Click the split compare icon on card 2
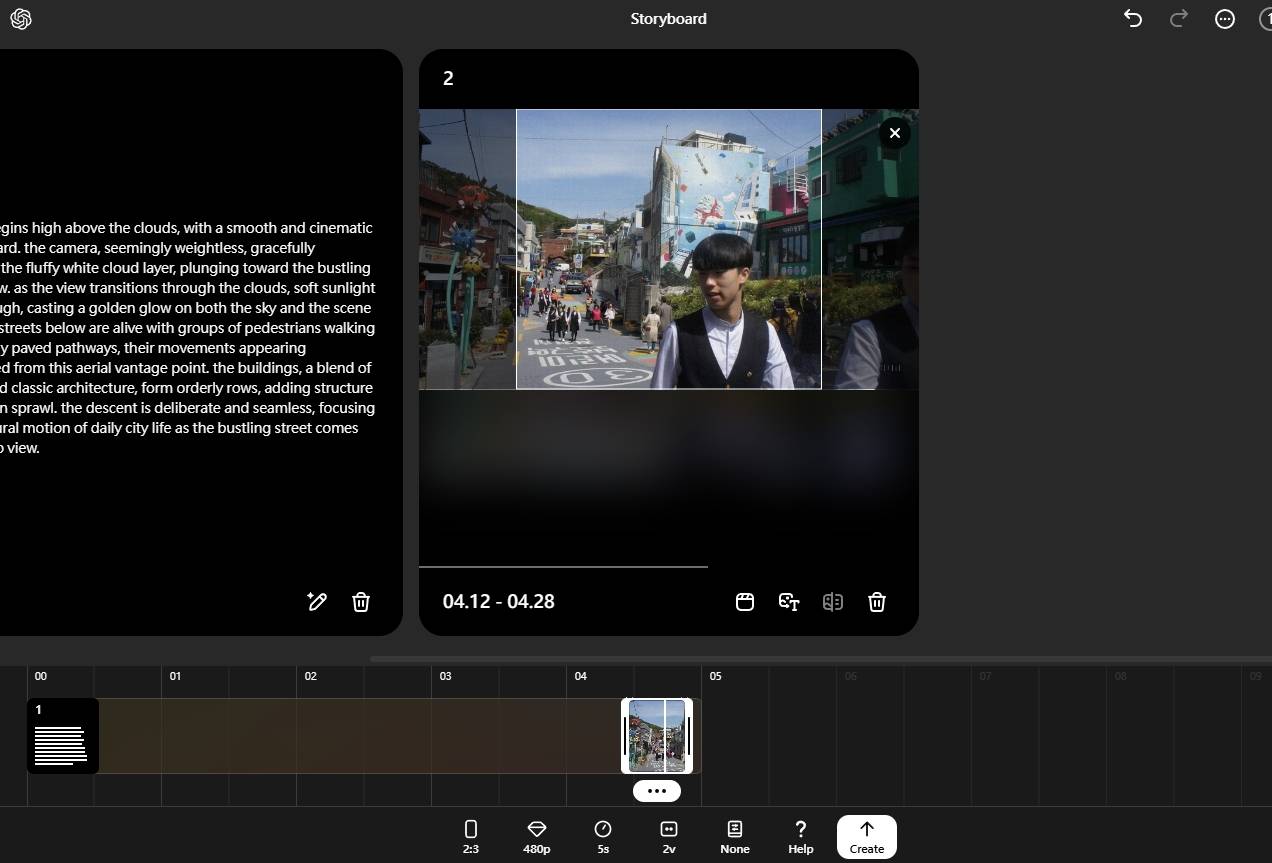The width and height of the screenshot is (1272, 863). click(833, 601)
